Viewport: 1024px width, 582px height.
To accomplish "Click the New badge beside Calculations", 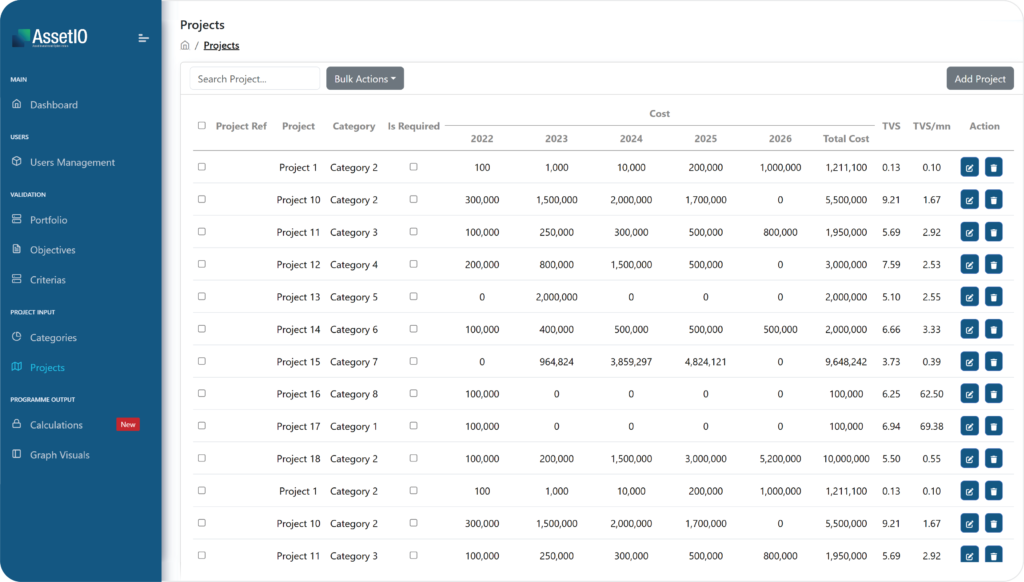I will coord(128,425).
